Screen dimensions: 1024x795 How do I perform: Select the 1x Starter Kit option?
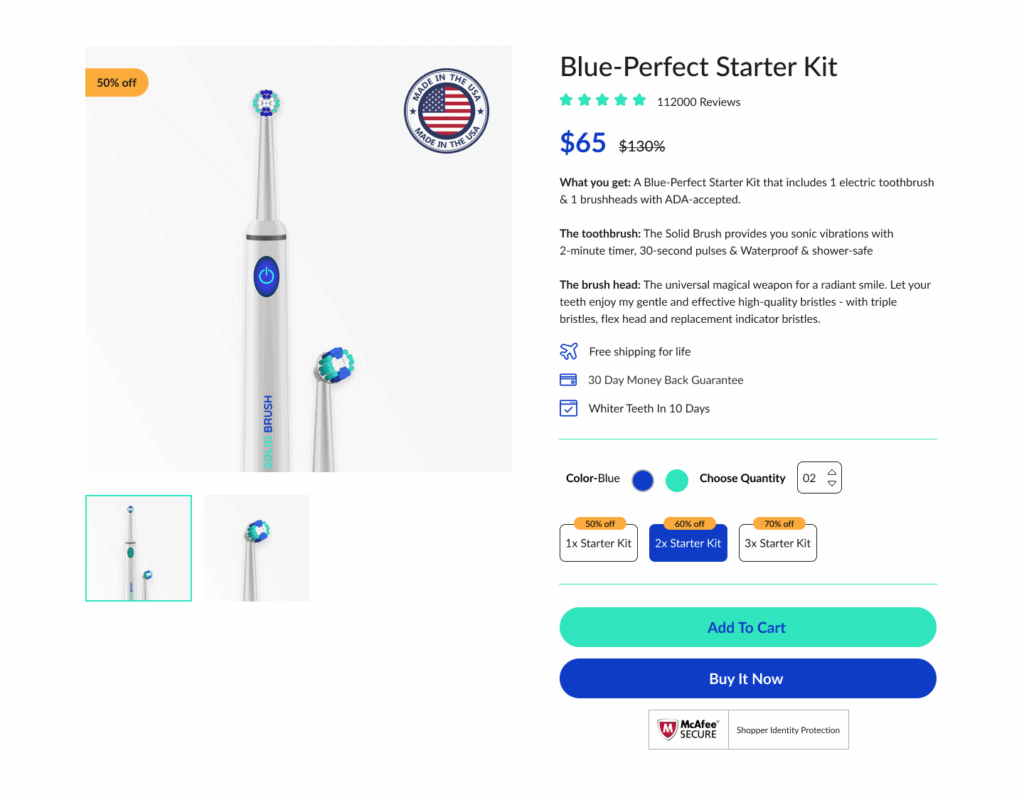[598, 543]
